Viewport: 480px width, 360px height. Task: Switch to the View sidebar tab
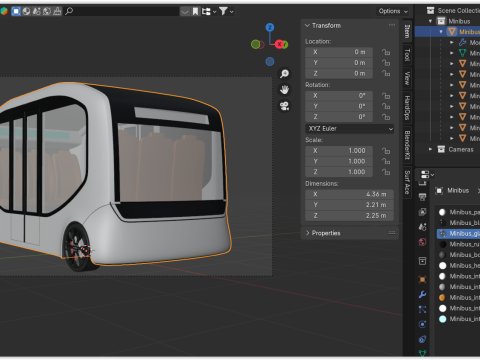407,78
